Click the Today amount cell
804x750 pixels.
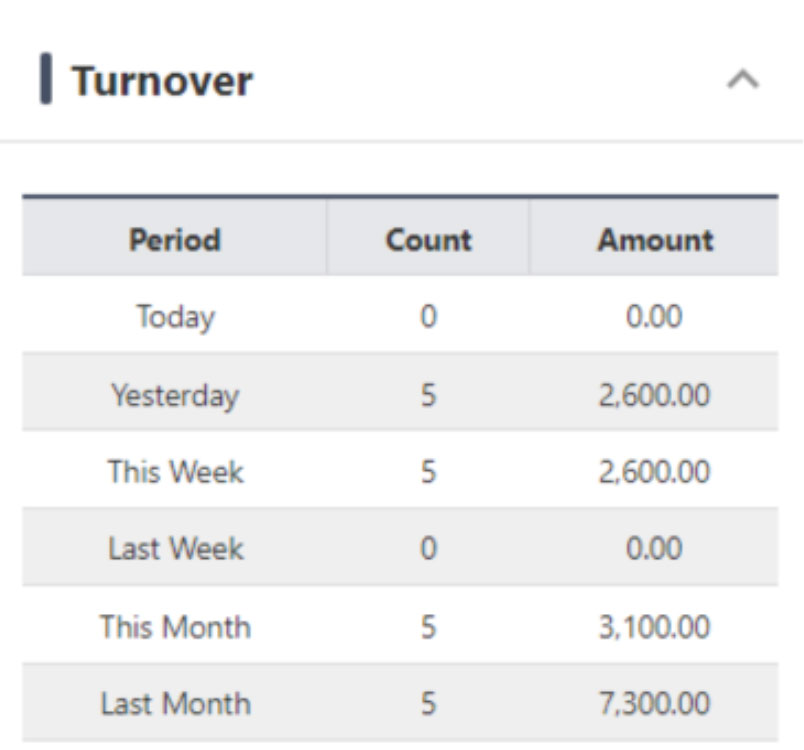655,317
